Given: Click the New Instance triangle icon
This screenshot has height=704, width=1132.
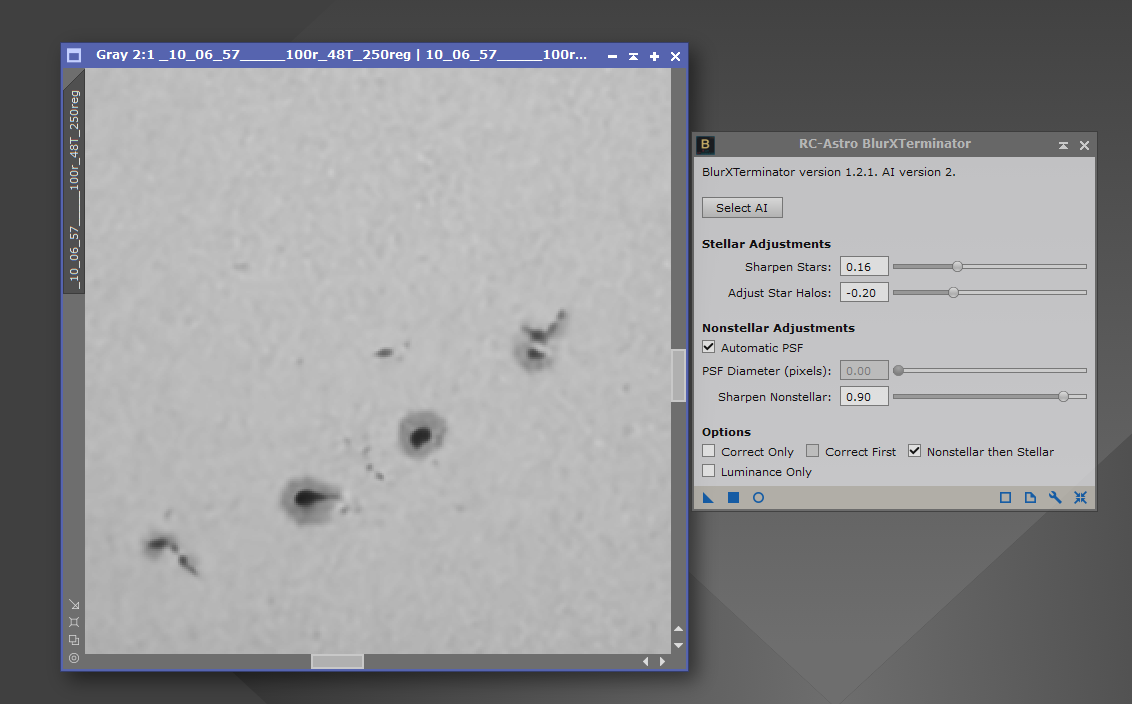Looking at the screenshot, I should 708,498.
